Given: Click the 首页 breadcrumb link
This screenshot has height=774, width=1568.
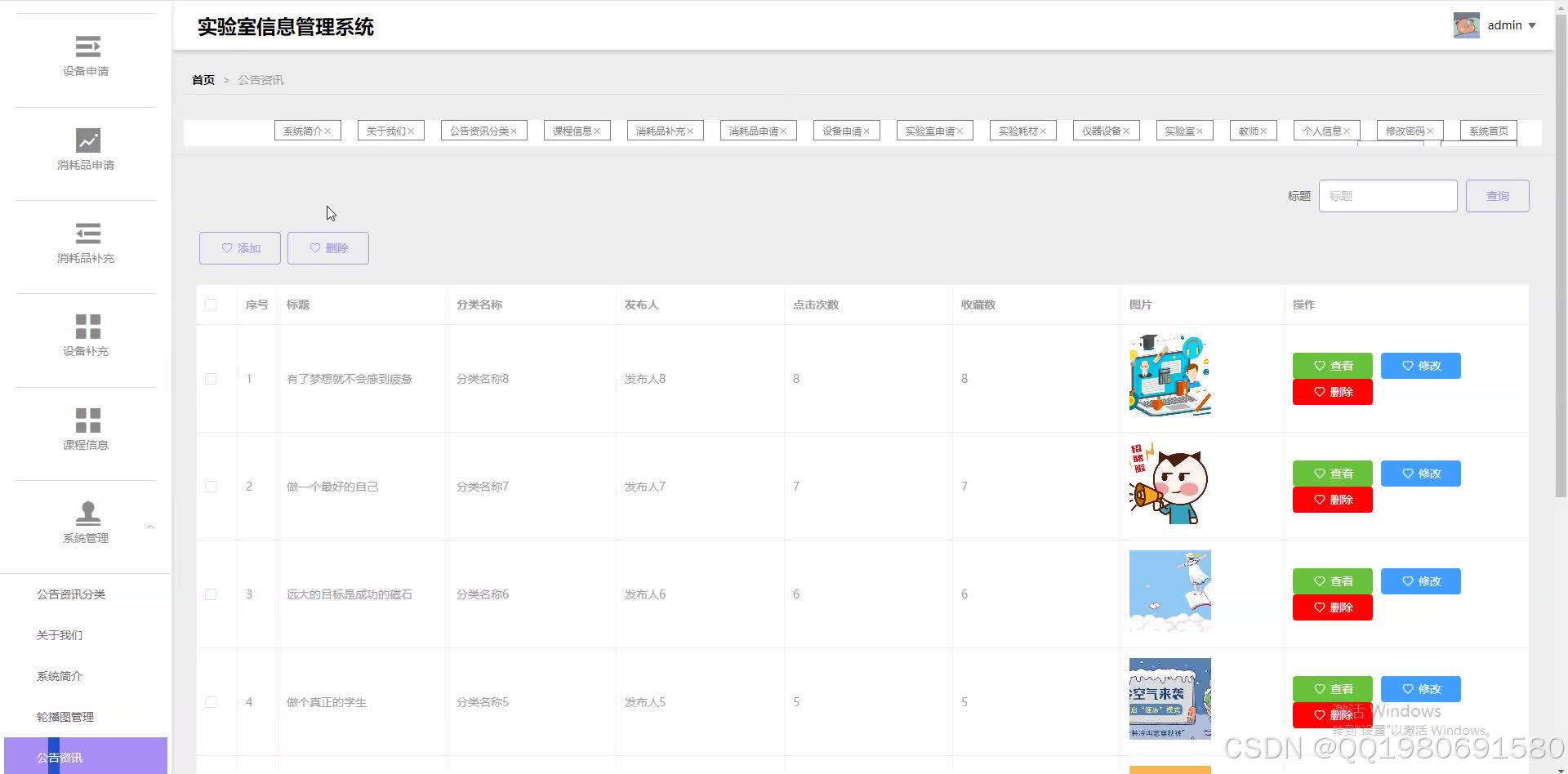Looking at the screenshot, I should (x=203, y=80).
